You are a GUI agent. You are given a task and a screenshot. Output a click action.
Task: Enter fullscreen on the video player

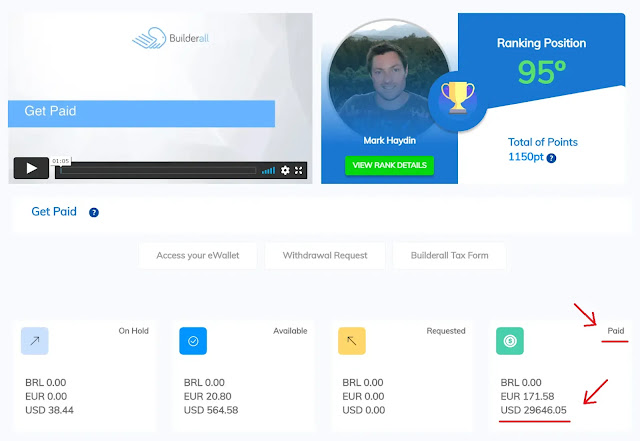tap(299, 170)
